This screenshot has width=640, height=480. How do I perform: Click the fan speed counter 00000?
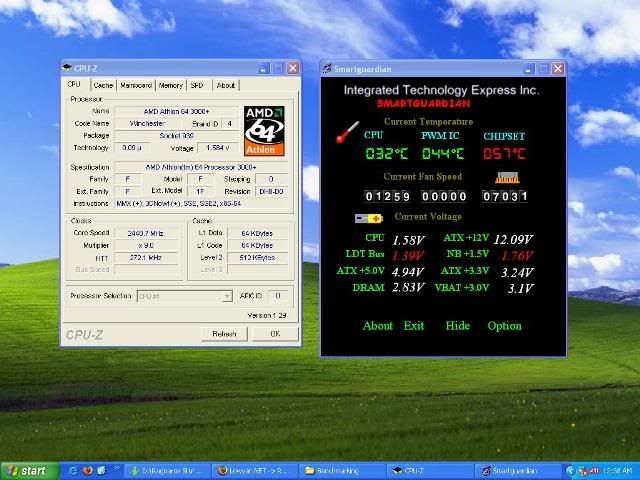point(444,197)
